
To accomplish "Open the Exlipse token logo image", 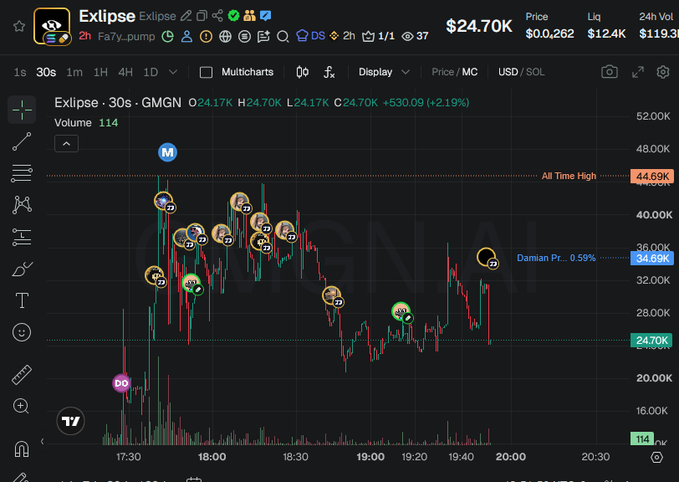I will pos(52,26).
